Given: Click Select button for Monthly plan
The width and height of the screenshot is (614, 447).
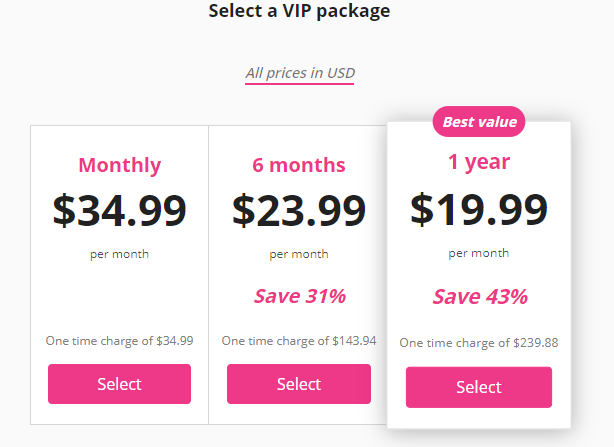Looking at the screenshot, I should pos(119,384).
